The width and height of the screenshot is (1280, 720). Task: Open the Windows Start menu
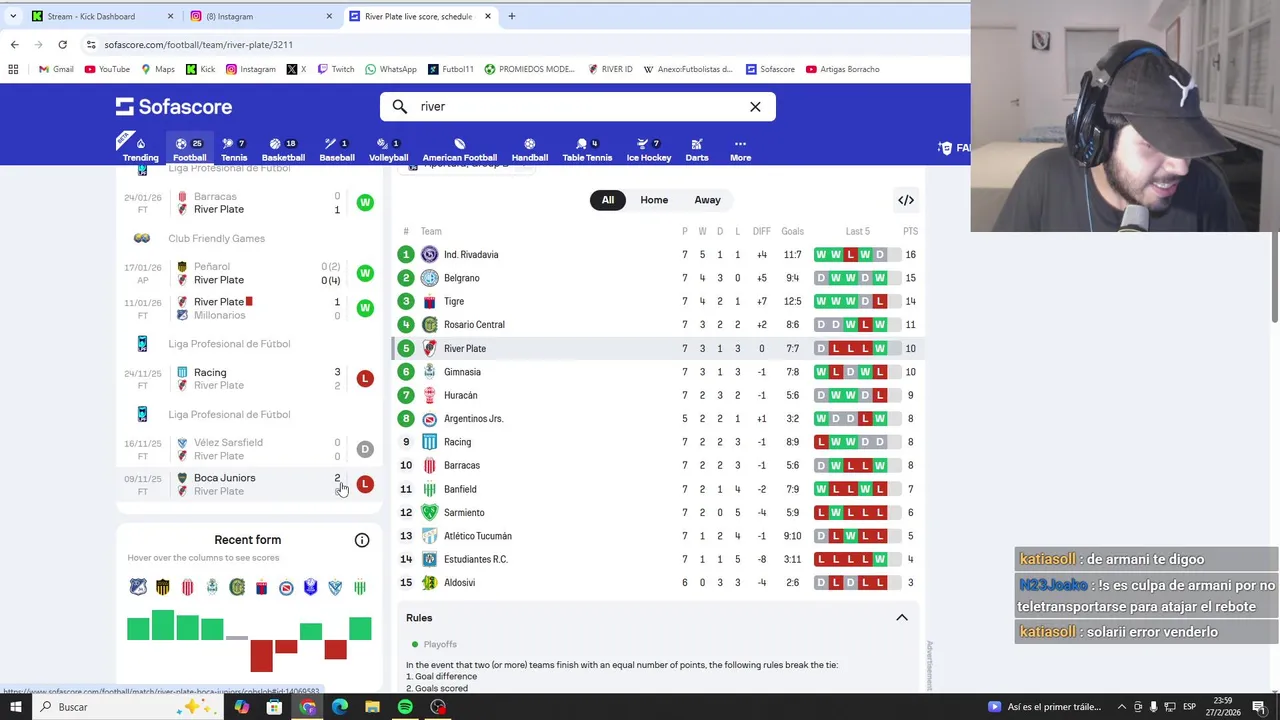(14, 707)
